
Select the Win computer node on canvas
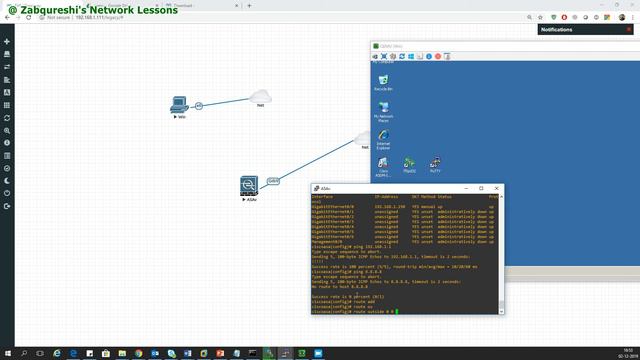pos(179,104)
